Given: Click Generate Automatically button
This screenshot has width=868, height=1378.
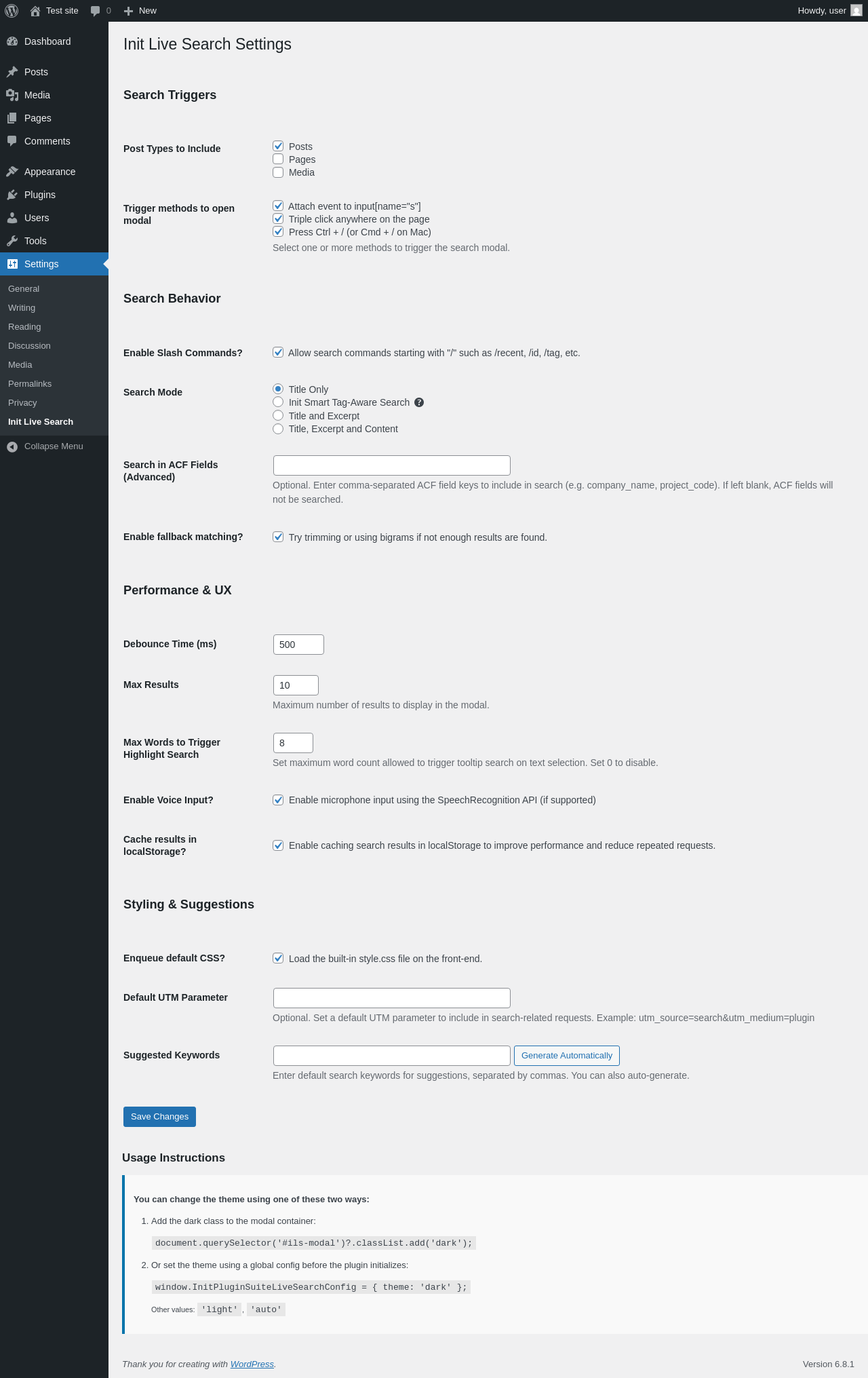Looking at the screenshot, I should coord(566,1056).
